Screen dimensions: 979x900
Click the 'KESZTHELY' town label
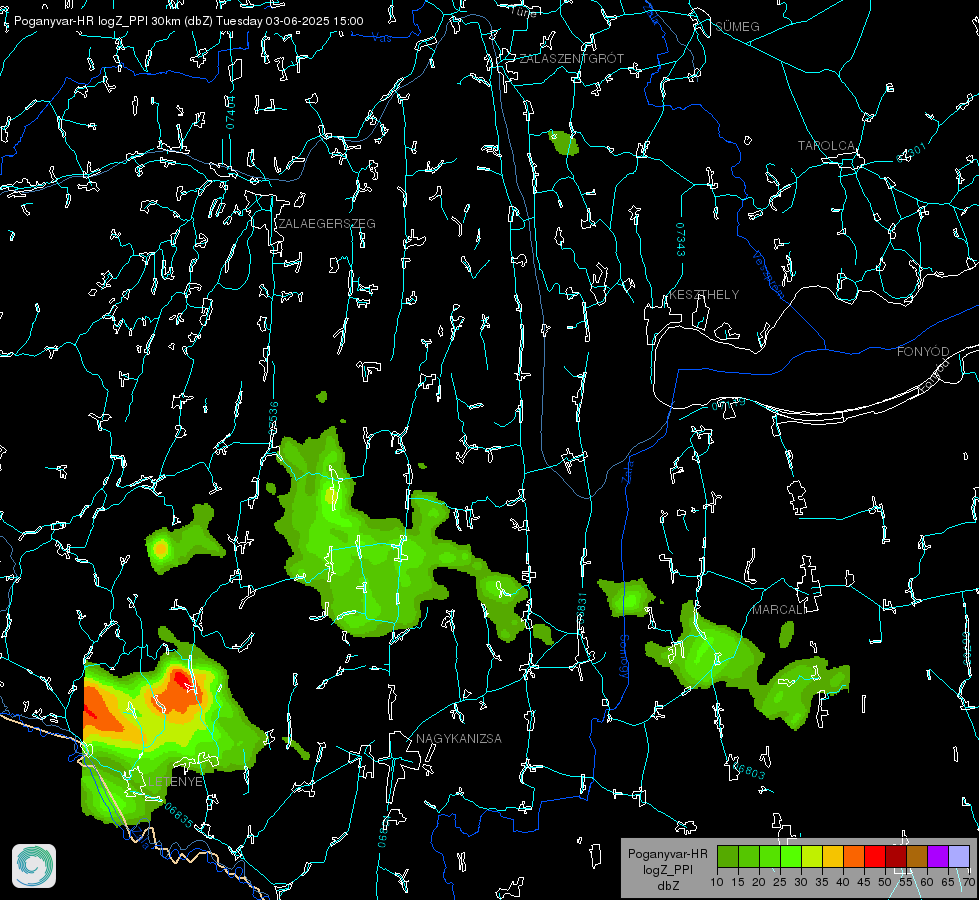[704, 295]
